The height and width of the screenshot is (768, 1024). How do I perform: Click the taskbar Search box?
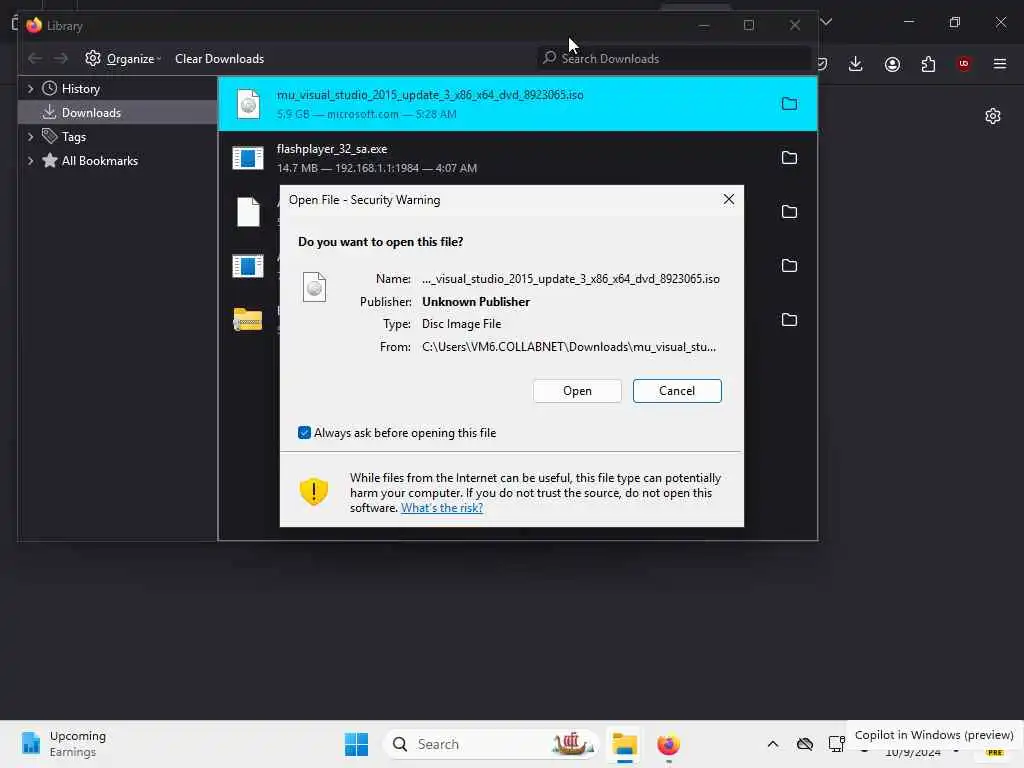[x=491, y=744]
